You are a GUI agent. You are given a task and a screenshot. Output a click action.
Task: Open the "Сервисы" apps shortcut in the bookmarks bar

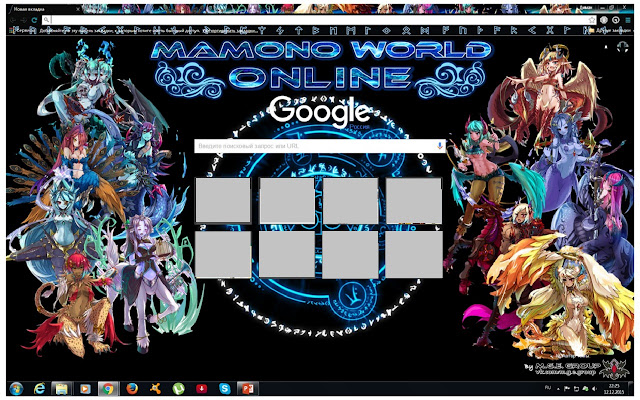tap(24, 30)
